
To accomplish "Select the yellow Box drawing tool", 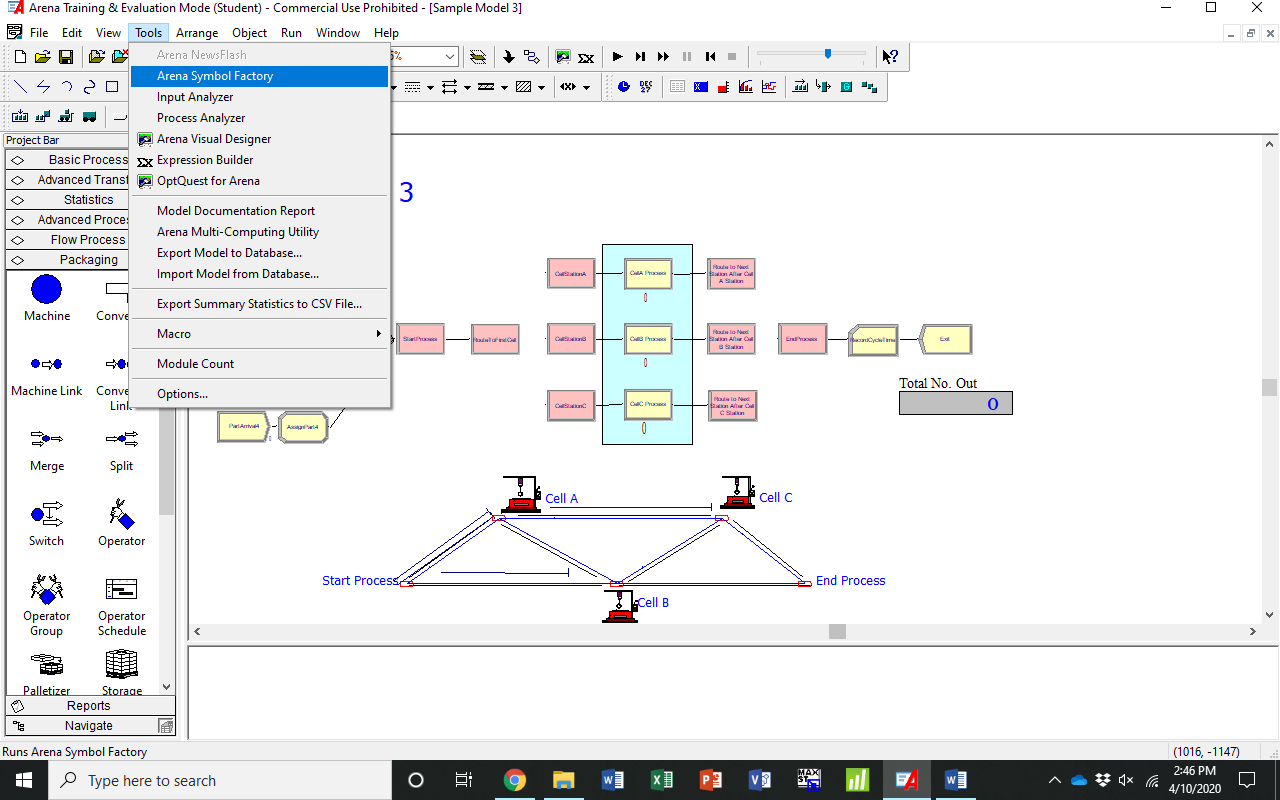I will click(112, 87).
